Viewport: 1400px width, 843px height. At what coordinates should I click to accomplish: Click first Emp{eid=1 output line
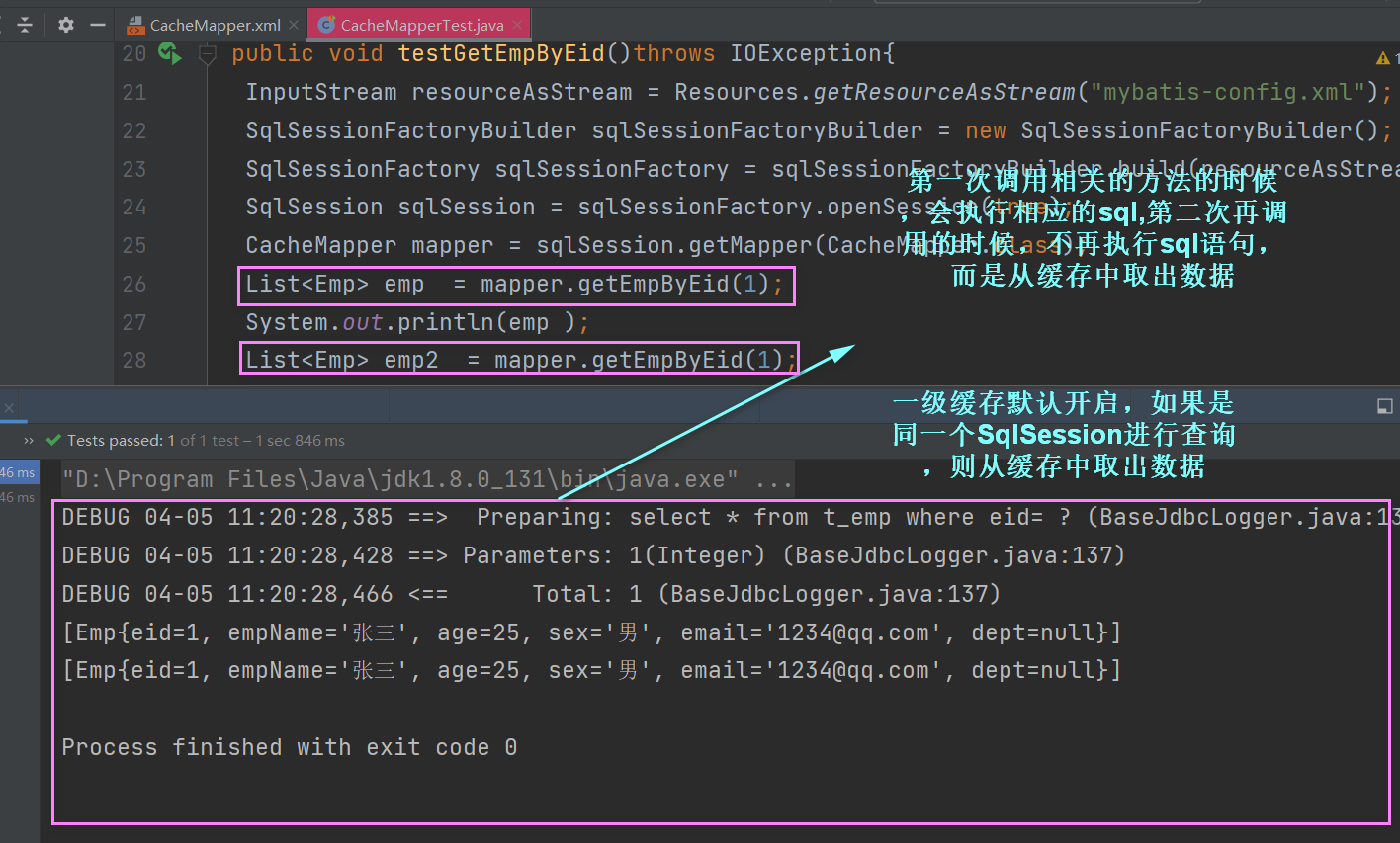tap(591, 632)
